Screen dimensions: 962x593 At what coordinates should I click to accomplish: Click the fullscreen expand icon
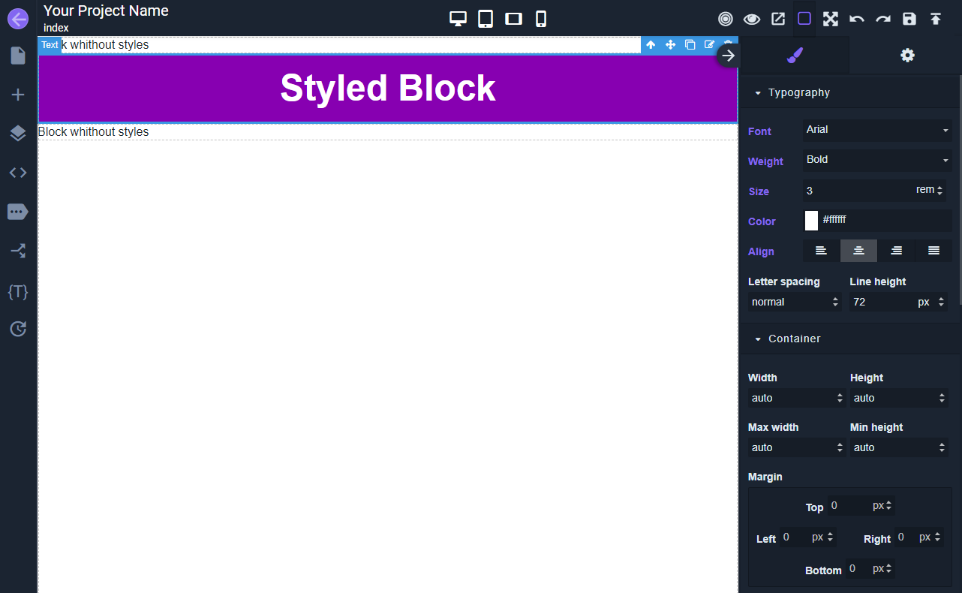[830, 18]
